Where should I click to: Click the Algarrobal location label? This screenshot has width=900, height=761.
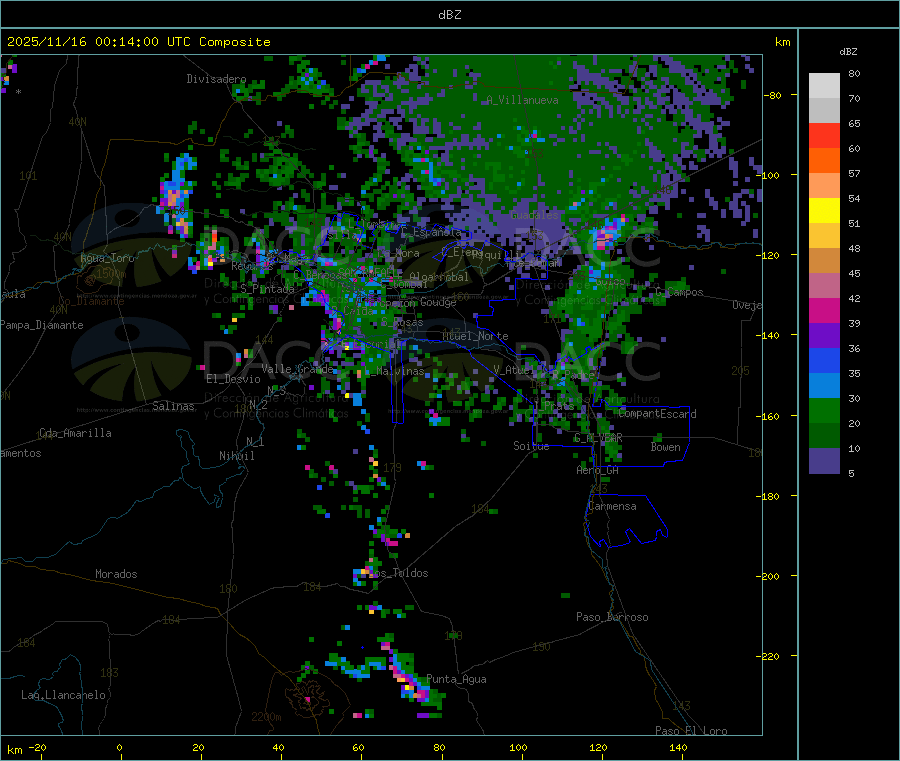439,277
